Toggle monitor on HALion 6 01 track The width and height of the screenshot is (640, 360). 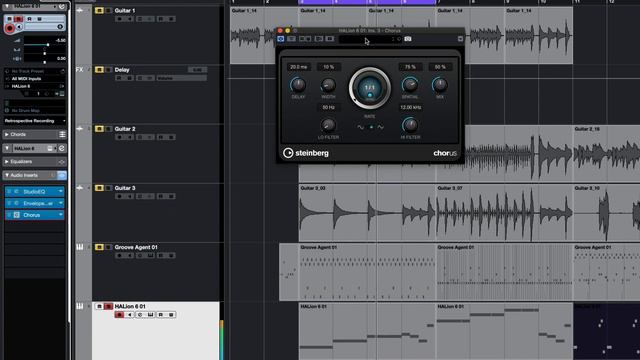pyautogui.click(x=129, y=315)
